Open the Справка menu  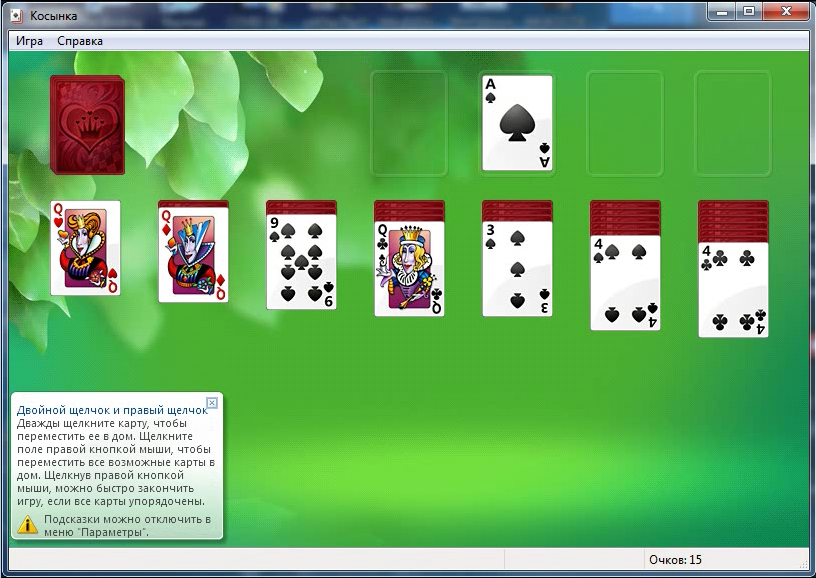pyautogui.click(x=80, y=41)
